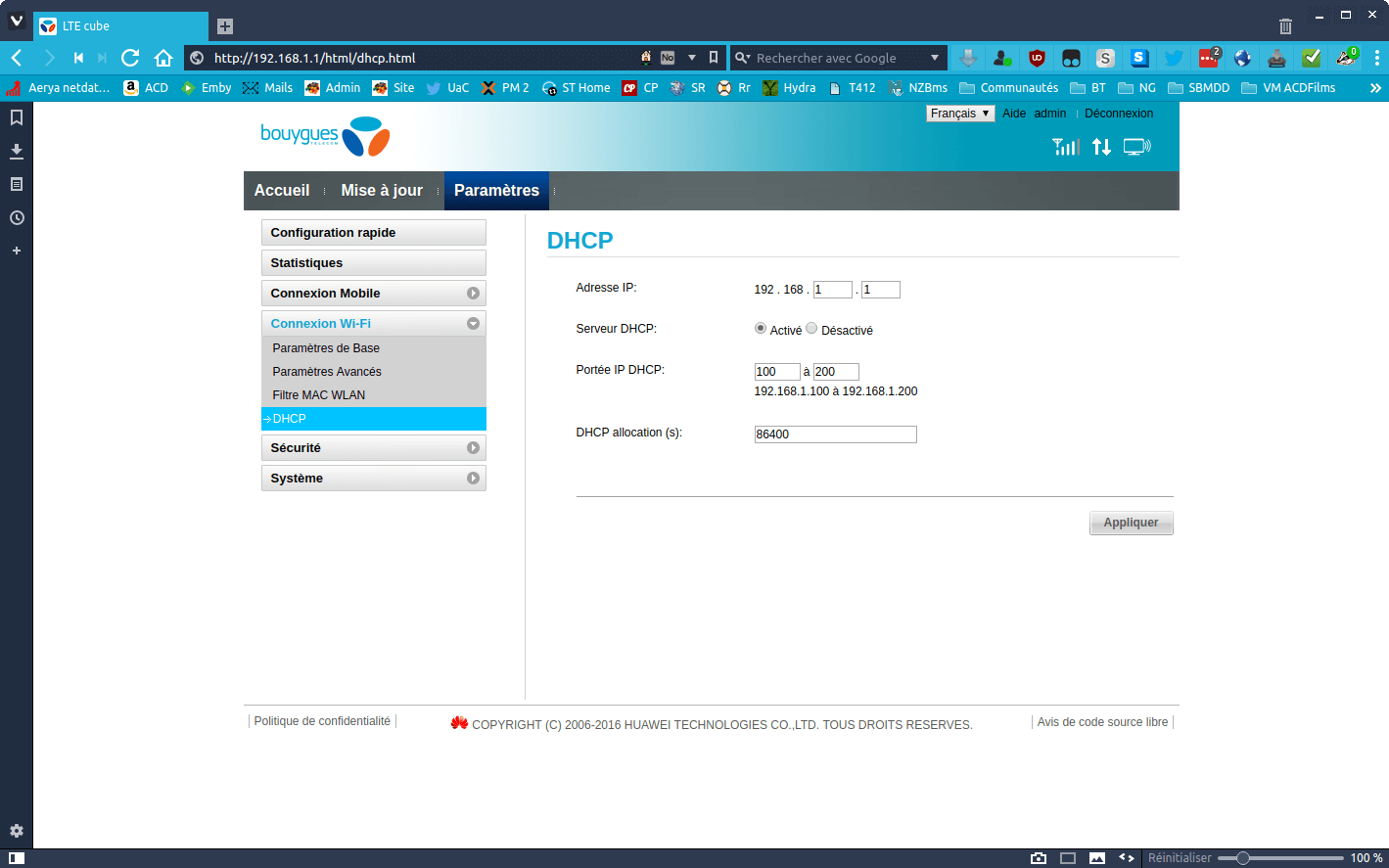The height and width of the screenshot is (868, 1389).
Task: Open the Bookmarks side panel
Action: [17, 117]
